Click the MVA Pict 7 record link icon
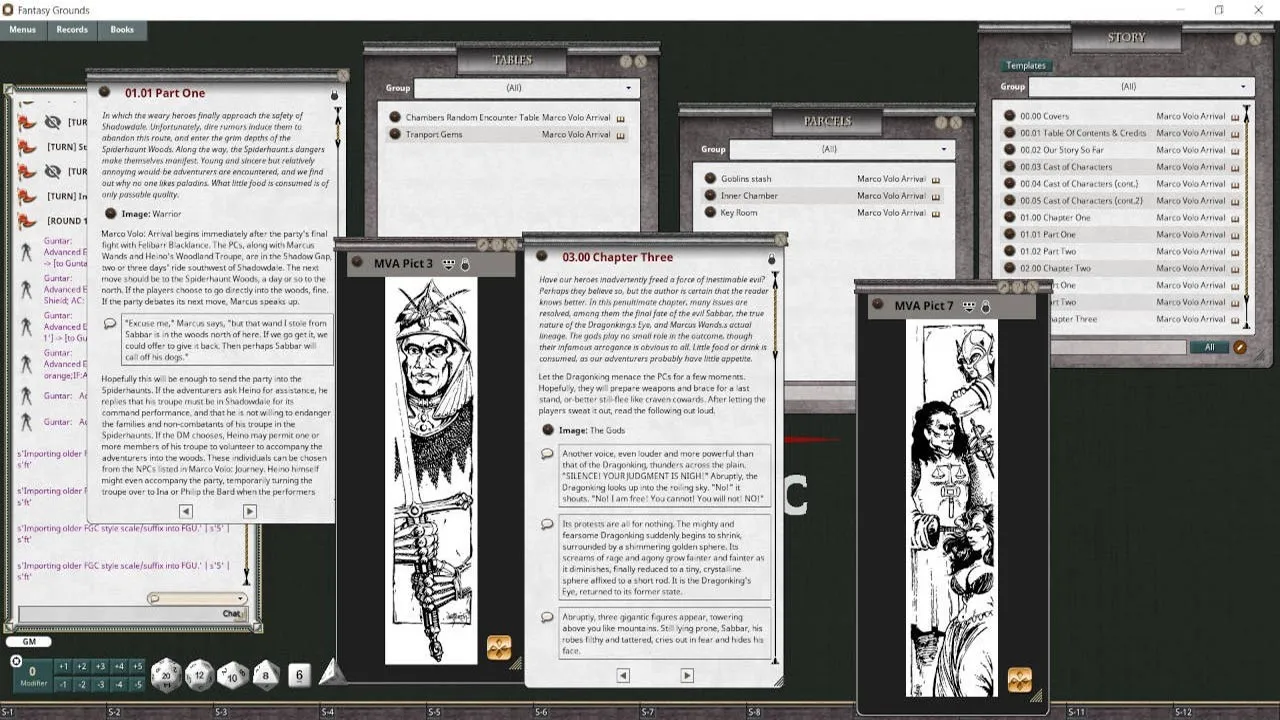 pos(878,305)
